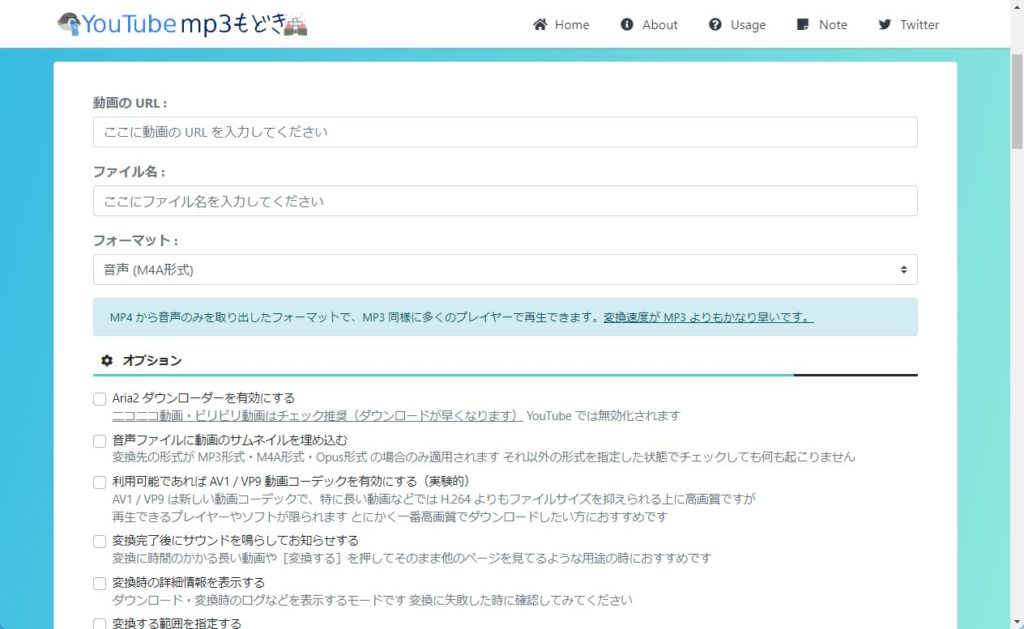Check 変換時の詳細情報を表示する
This screenshot has height=629, width=1024.
(x=100, y=583)
